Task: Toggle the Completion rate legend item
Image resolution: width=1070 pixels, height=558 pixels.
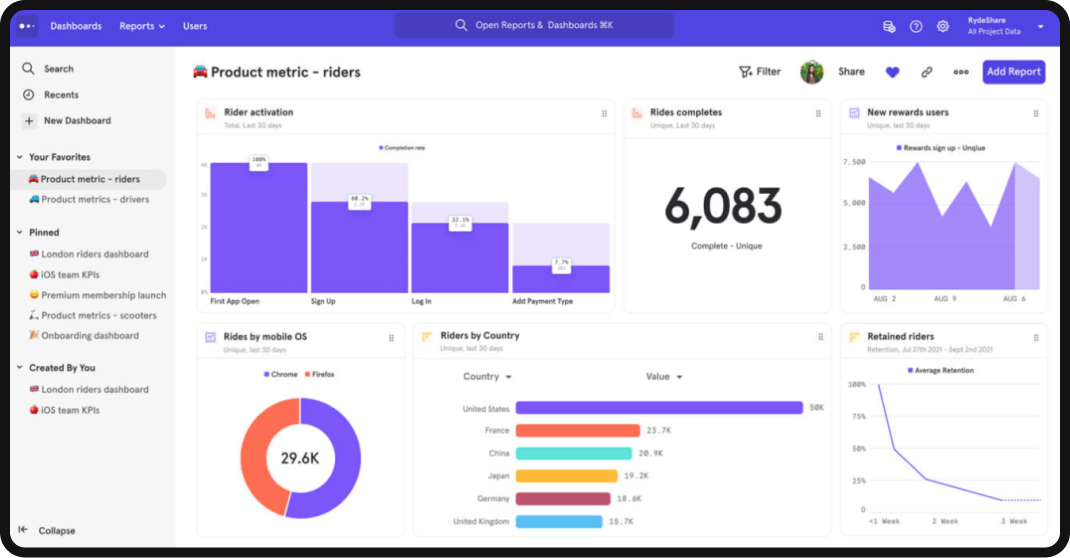Action: tap(401, 147)
